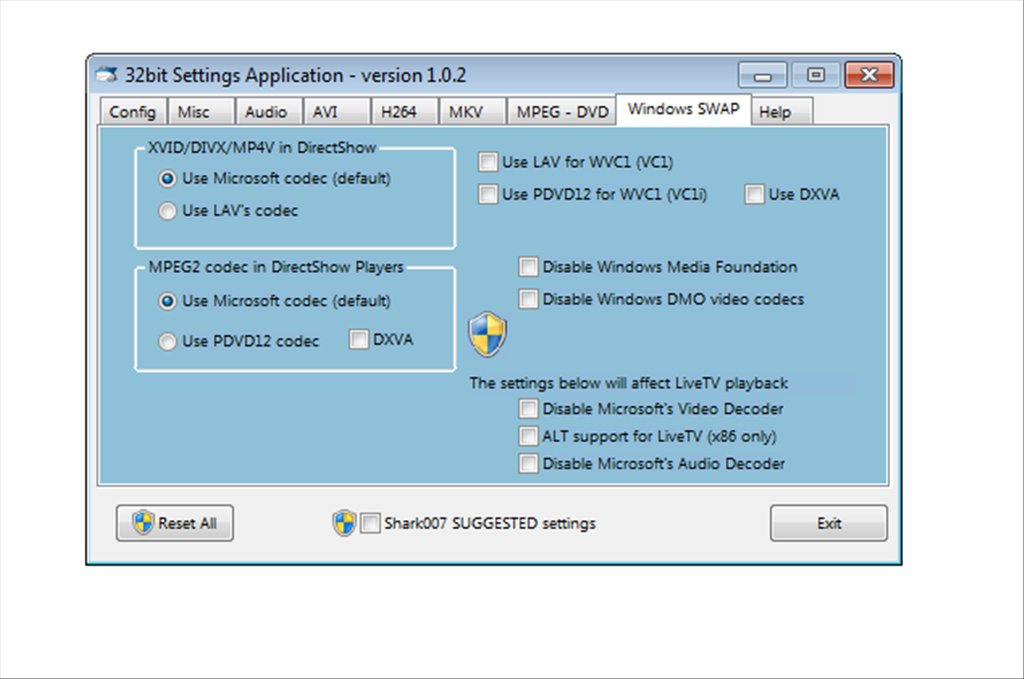Click the UAC shield icon beside Disable Windows options
This screenshot has height=679, width=1024.
pyautogui.click(x=487, y=334)
